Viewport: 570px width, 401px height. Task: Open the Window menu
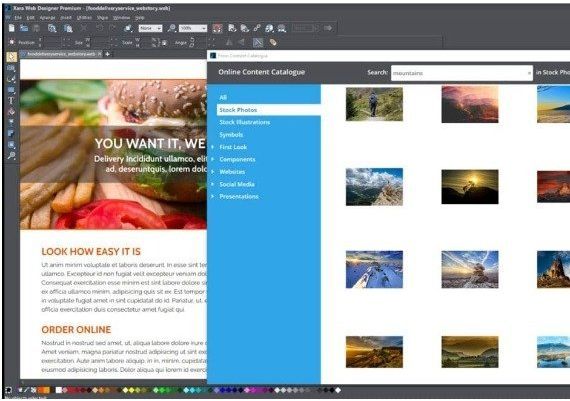(121, 17)
